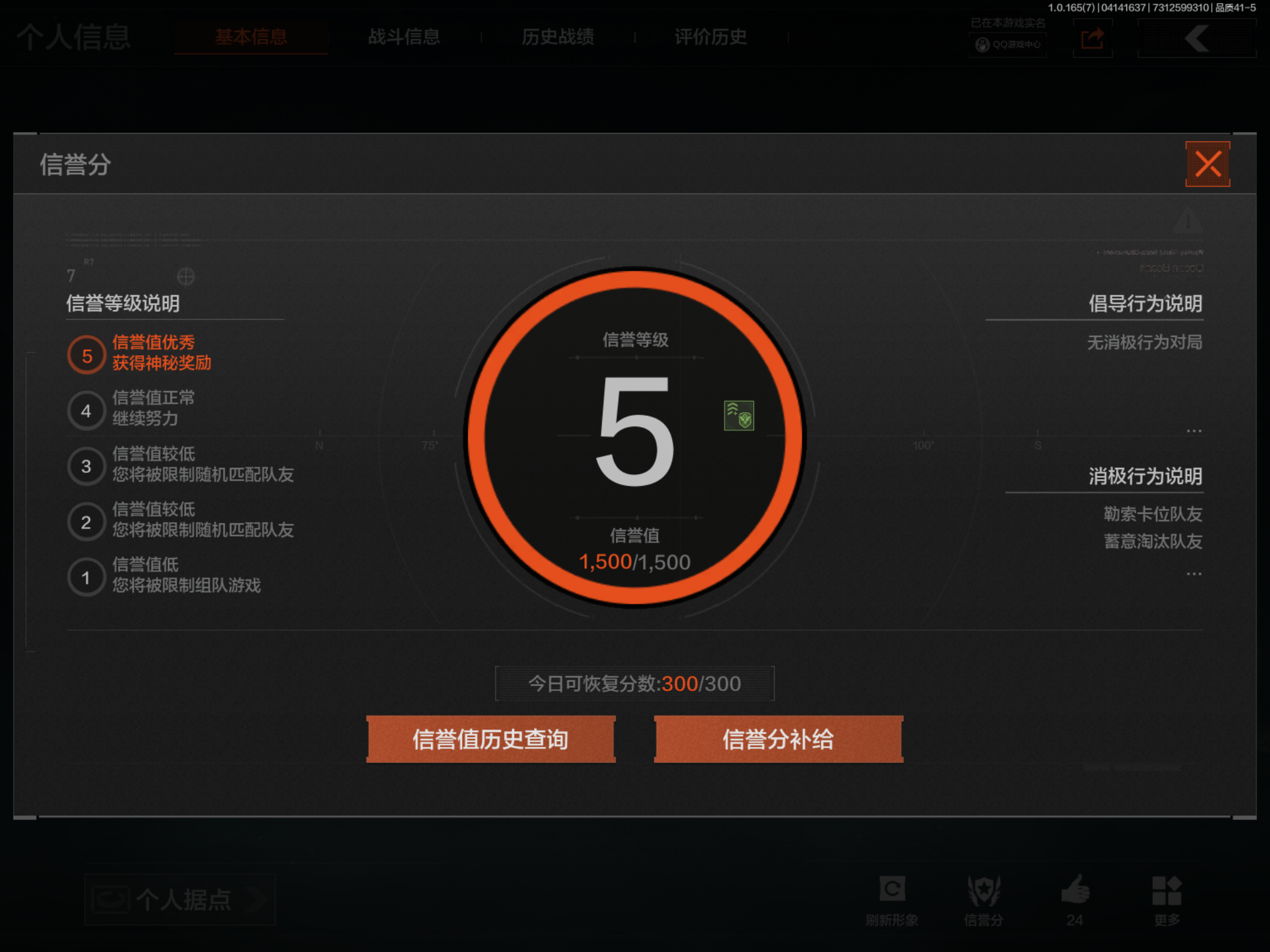Click the share icon at the top right

click(x=1092, y=38)
